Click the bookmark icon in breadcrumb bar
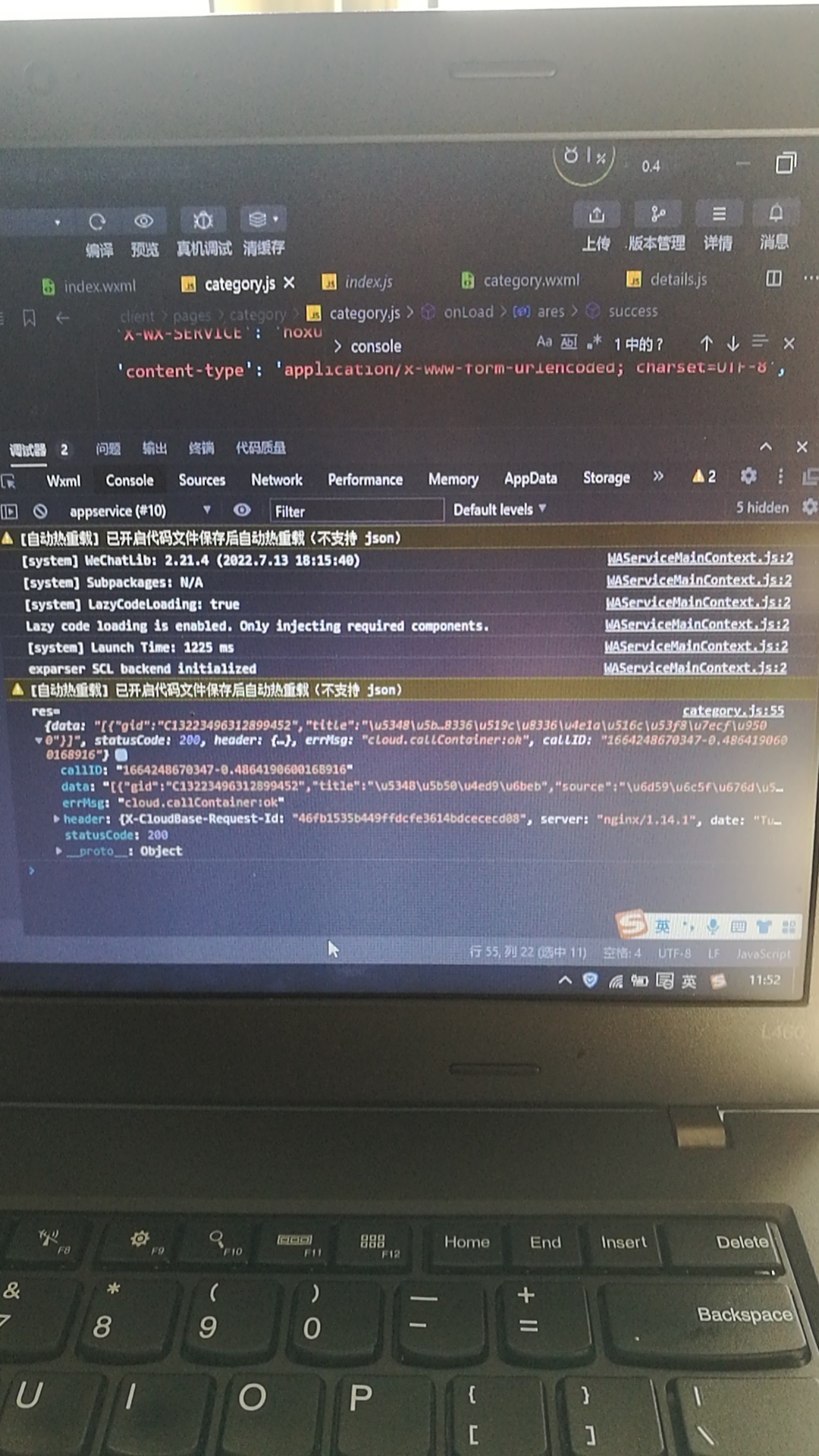The width and height of the screenshot is (819, 1456). click(29, 318)
